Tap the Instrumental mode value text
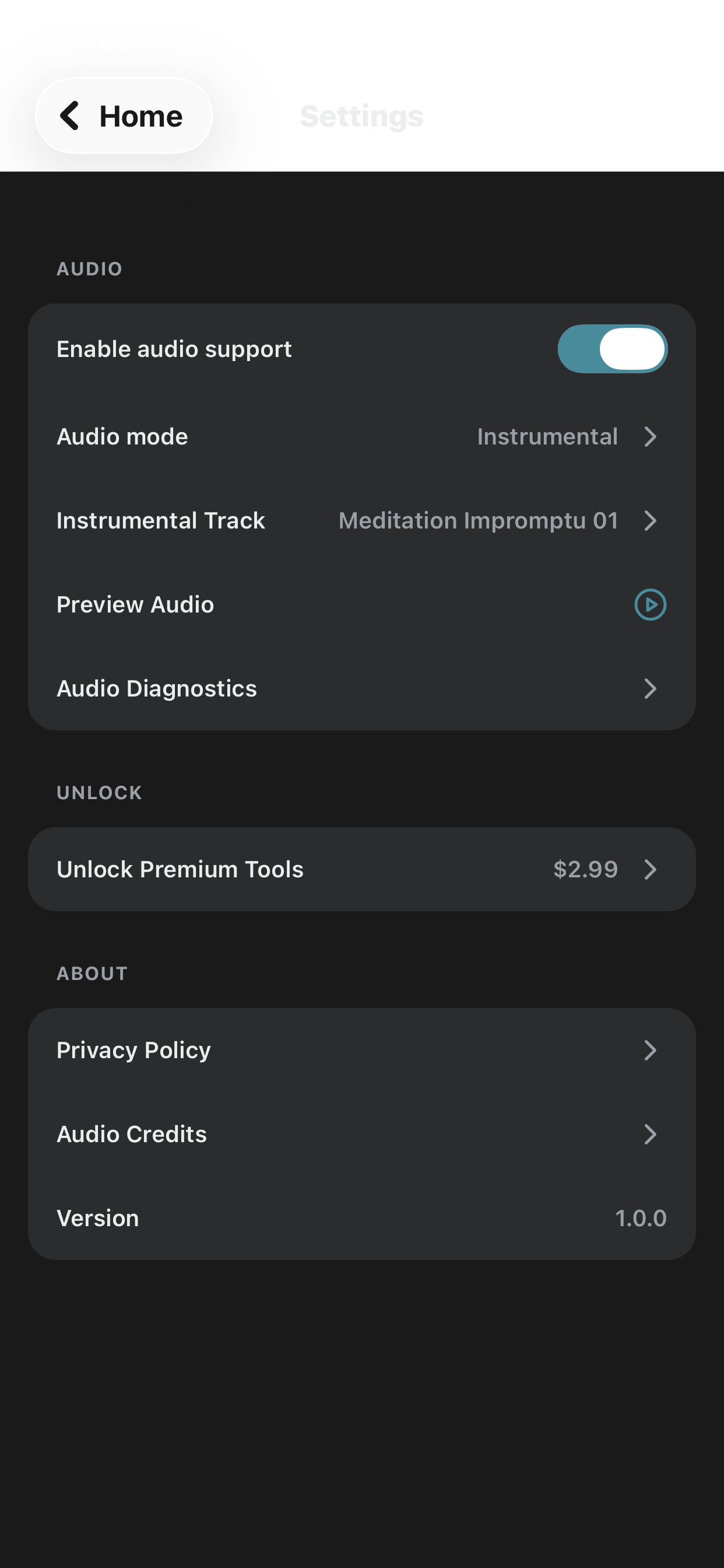The height and width of the screenshot is (1568, 724). pos(547,436)
